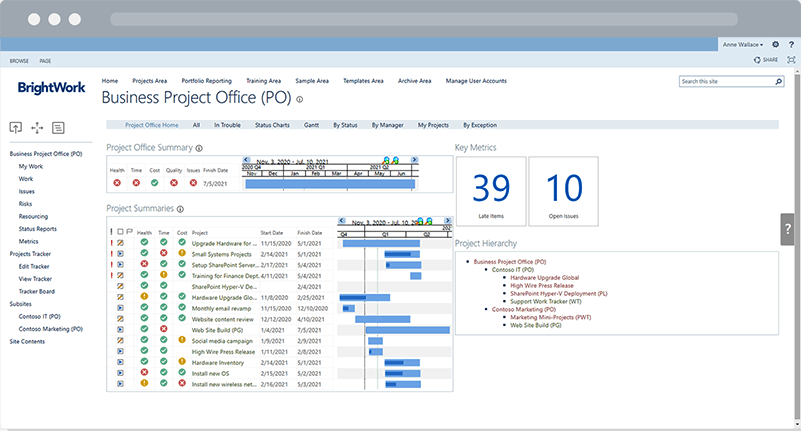Open the Hardware Upgrade Global hierarchy link
Image resolution: width=801 pixels, height=431 pixels.
[x=544, y=277]
